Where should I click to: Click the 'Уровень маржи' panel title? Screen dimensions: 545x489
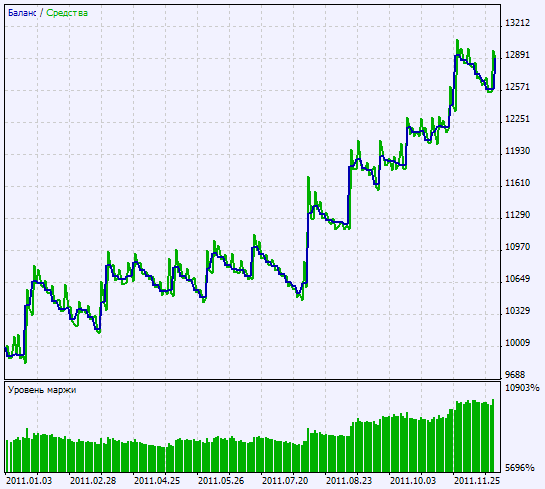(42, 390)
